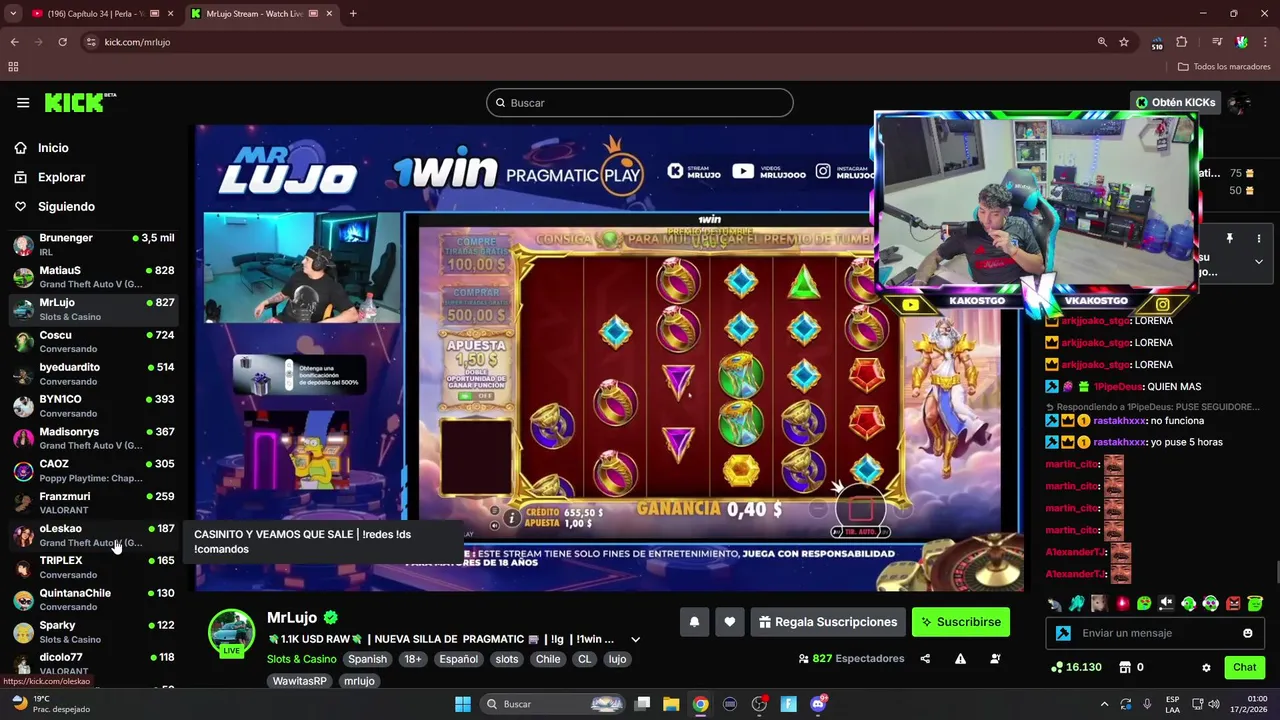Open Todos los marcadores folder

coord(1224,67)
